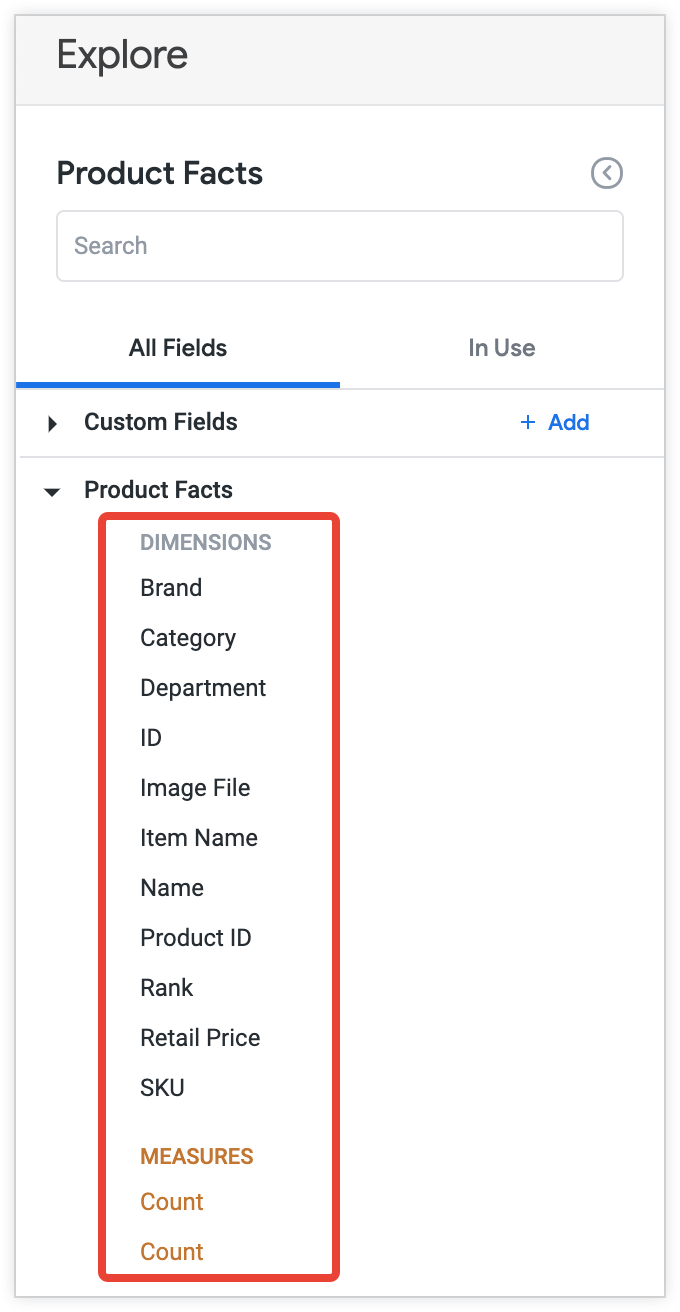The image size is (680, 1312).
Task: Expand the Custom Fields disclosure triangle
Action: click(x=51, y=423)
